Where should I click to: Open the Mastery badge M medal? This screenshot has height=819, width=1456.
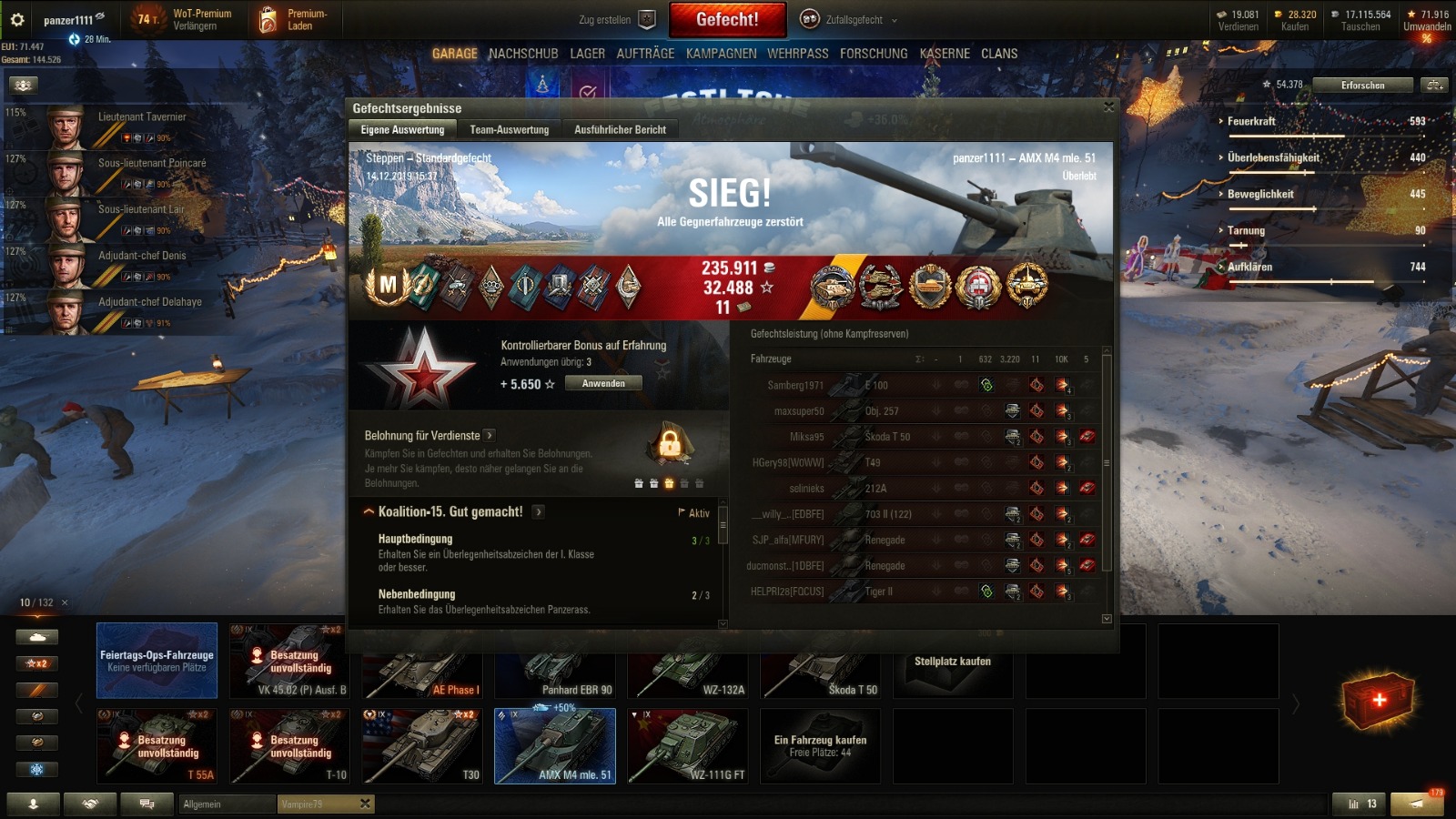click(x=388, y=286)
